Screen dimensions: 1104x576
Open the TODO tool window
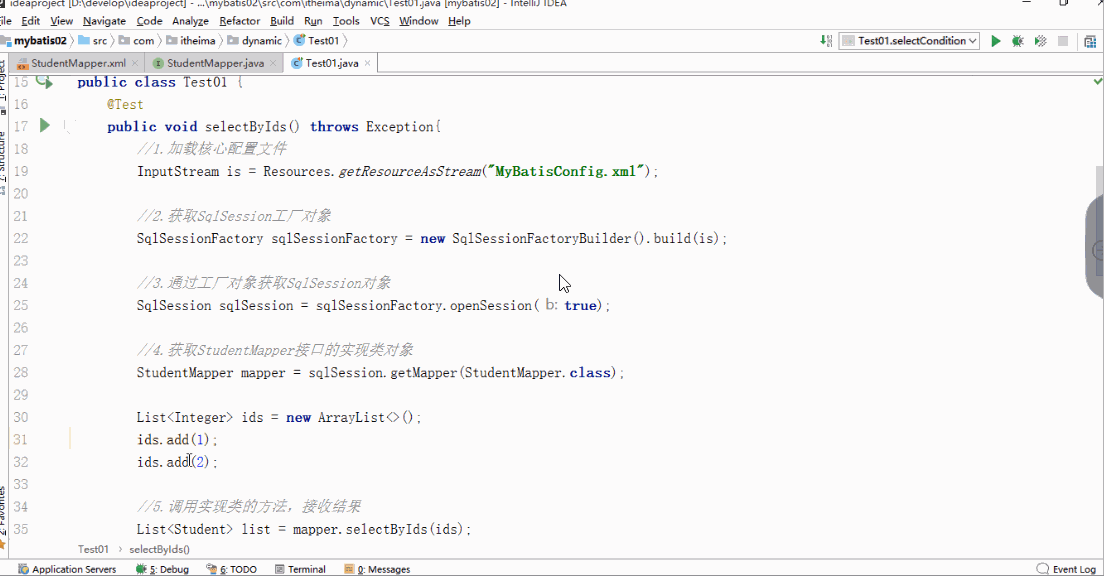click(231, 568)
